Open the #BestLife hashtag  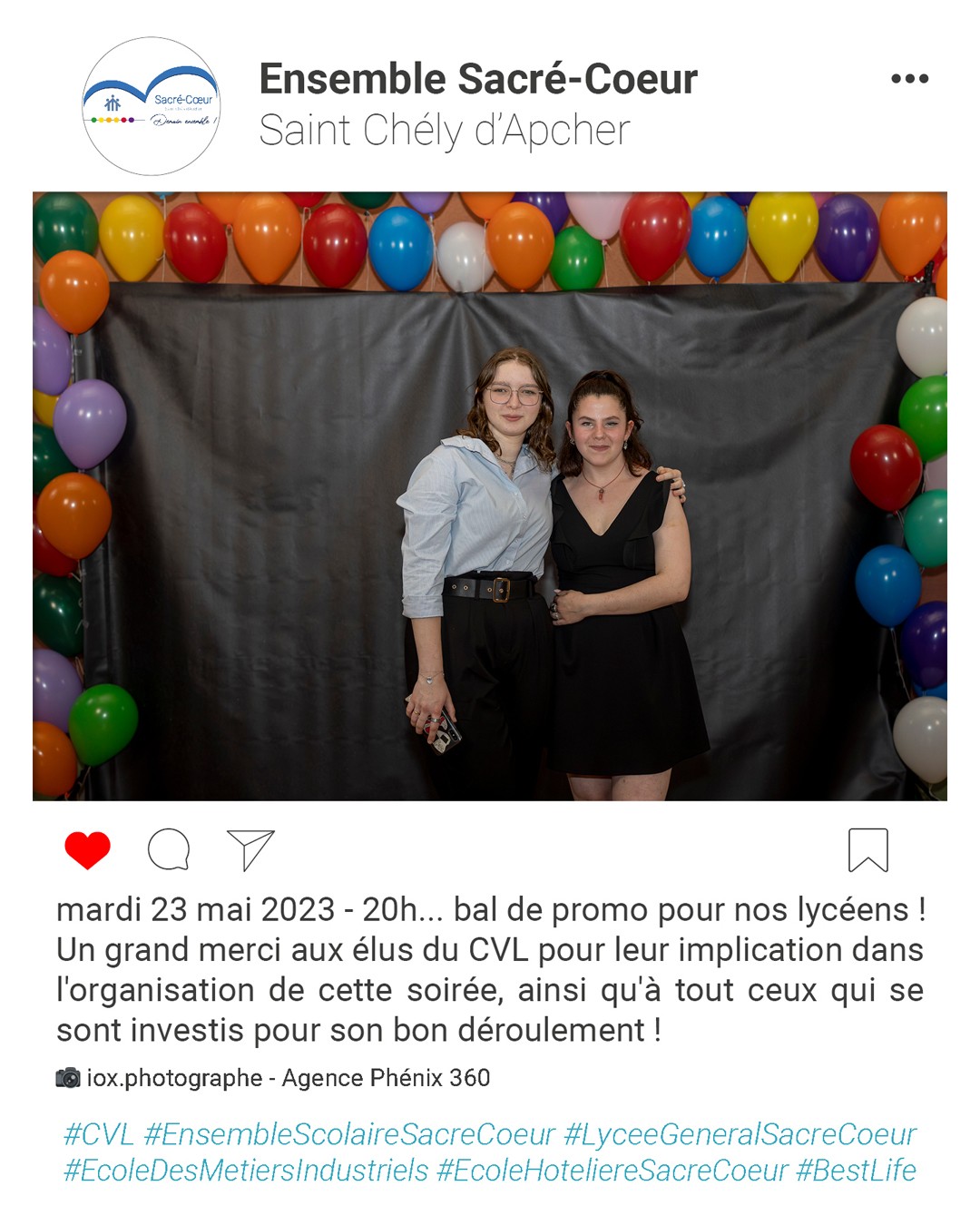pos(857,1171)
